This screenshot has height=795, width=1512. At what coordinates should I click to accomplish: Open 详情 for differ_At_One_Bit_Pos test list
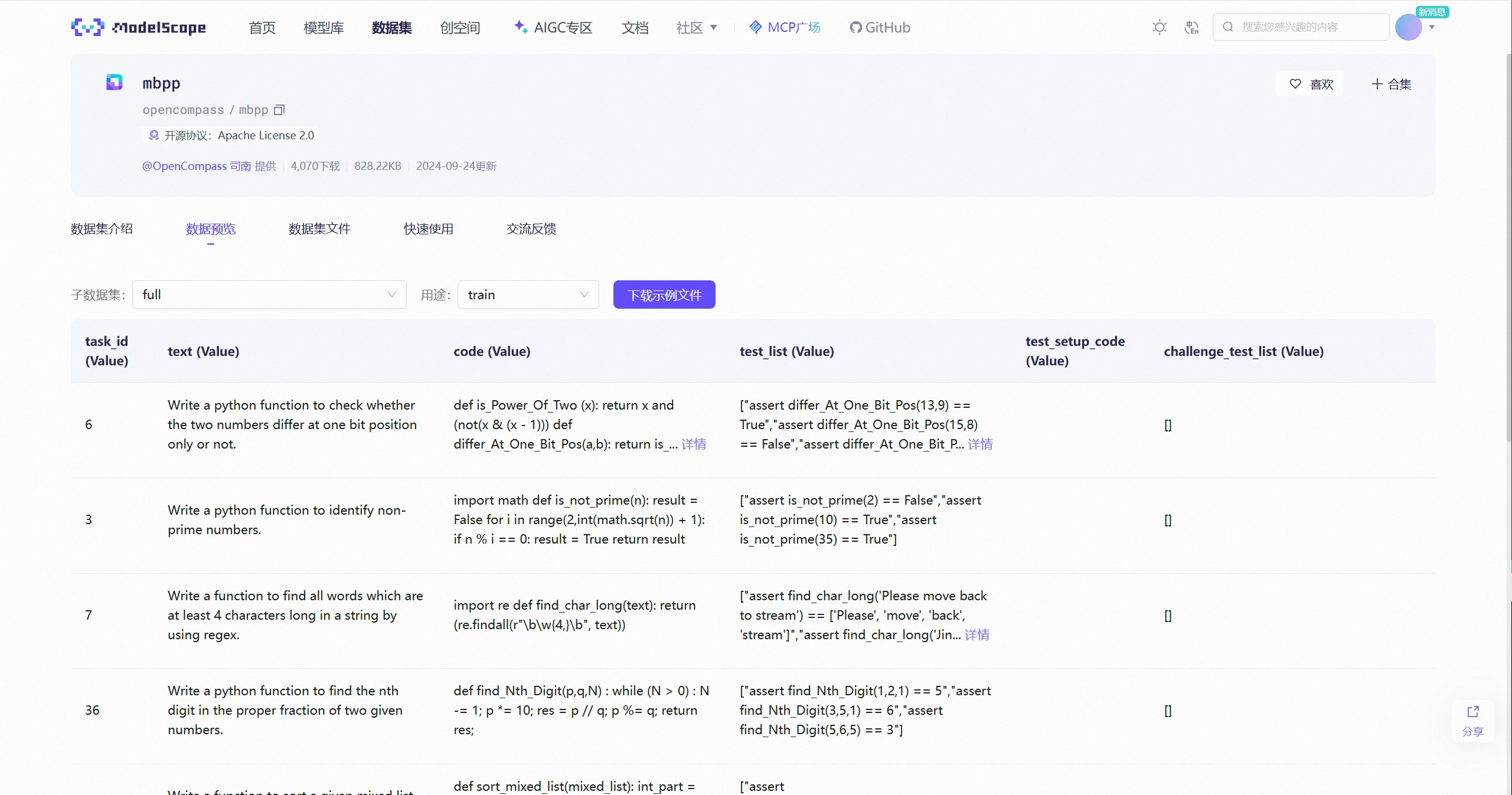[980, 444]
